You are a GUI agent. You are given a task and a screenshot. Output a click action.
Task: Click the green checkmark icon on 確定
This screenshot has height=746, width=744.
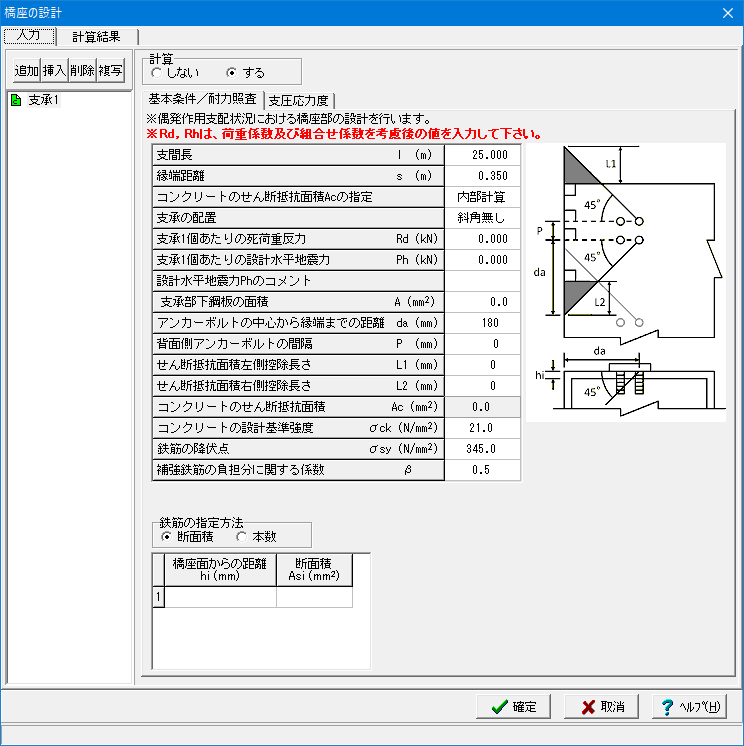[x=499, y=707]
